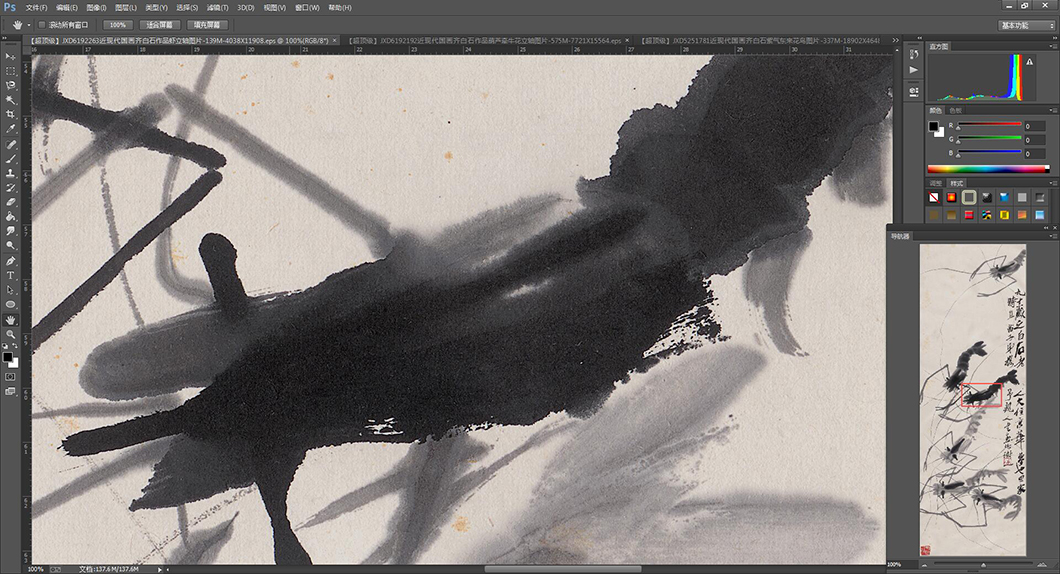Open the Actions panel play icon
This screenshot has height=574, width=1060.
[914, 70]
